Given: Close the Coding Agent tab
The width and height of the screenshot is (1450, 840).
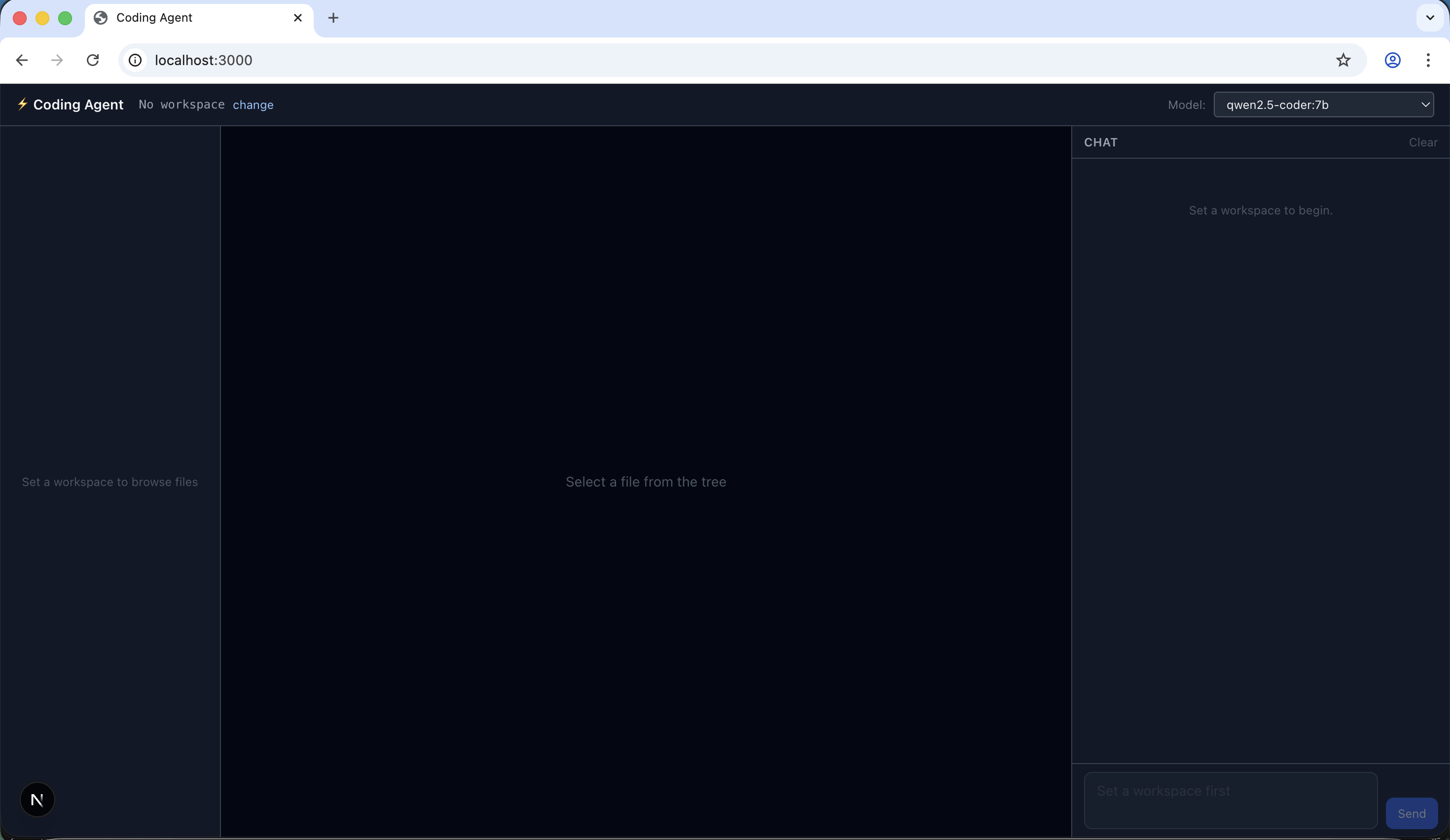Looking at the screenshot, I should coord(297,18).
